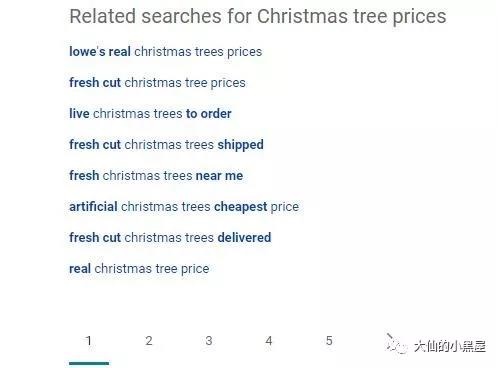Select "live christmas trees to order" suggestion
This screenshot has height=368, width=498.
(150, 114)
